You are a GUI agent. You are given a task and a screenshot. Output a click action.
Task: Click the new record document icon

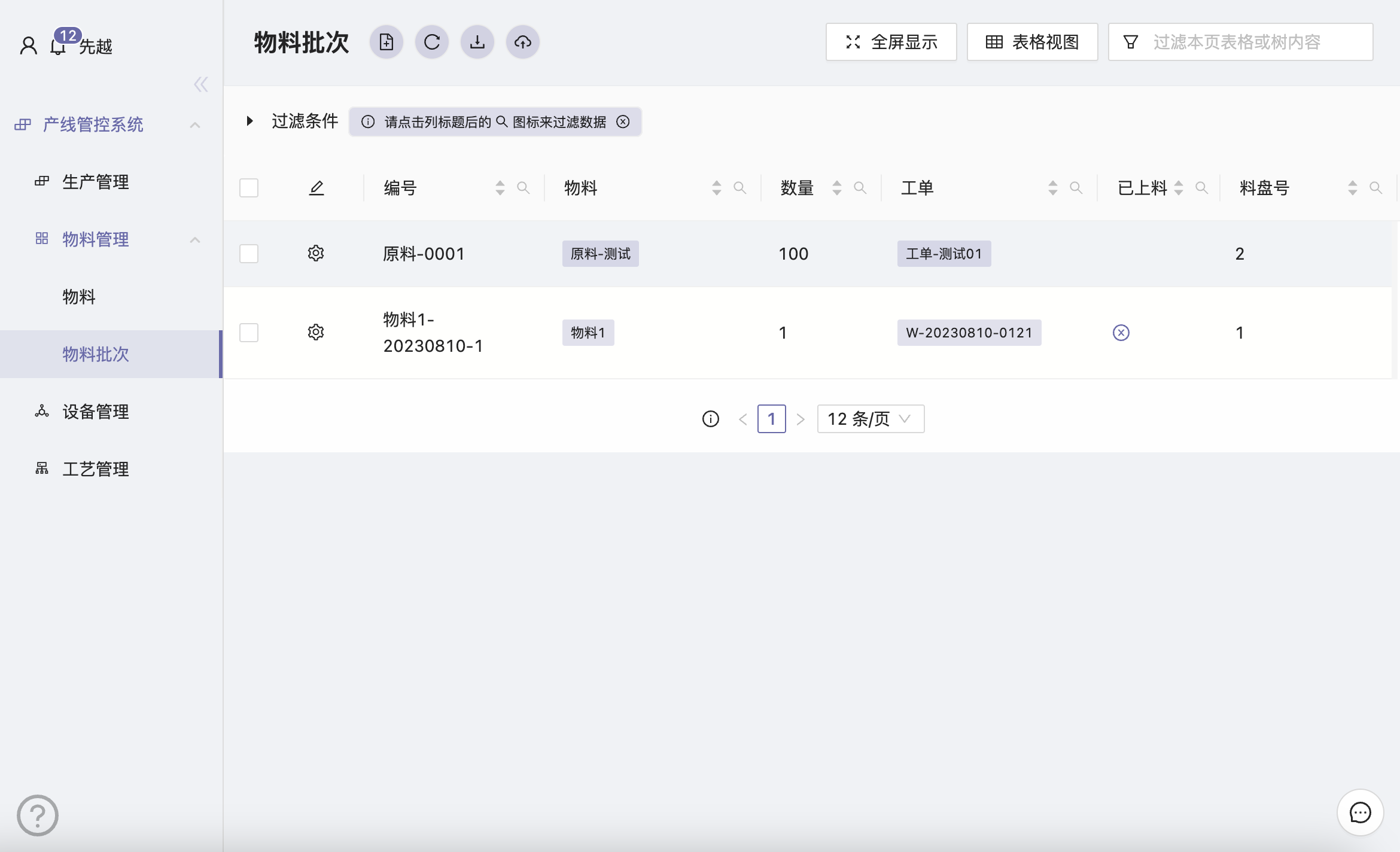pyautogui.click(x=386, y=42)
